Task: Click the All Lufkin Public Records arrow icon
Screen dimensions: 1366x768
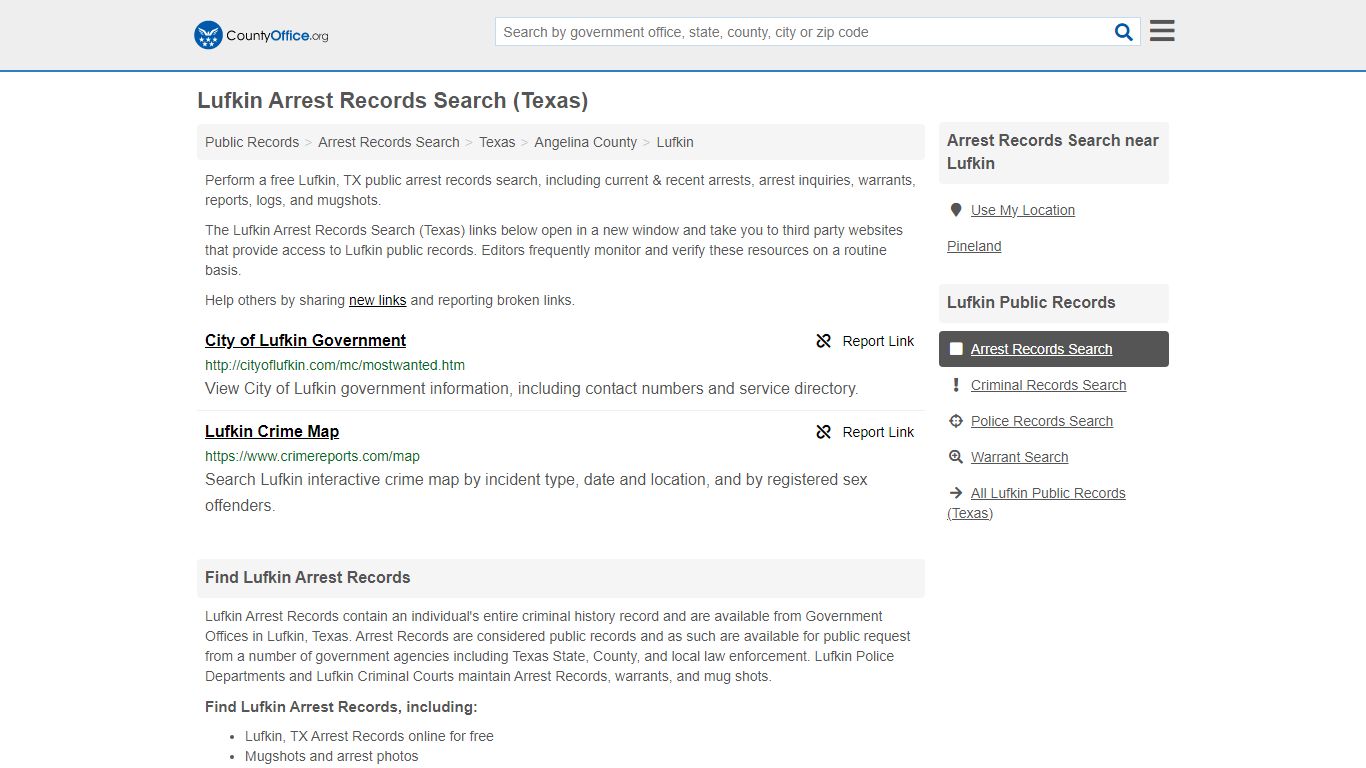Action: [x=956, y=493]
